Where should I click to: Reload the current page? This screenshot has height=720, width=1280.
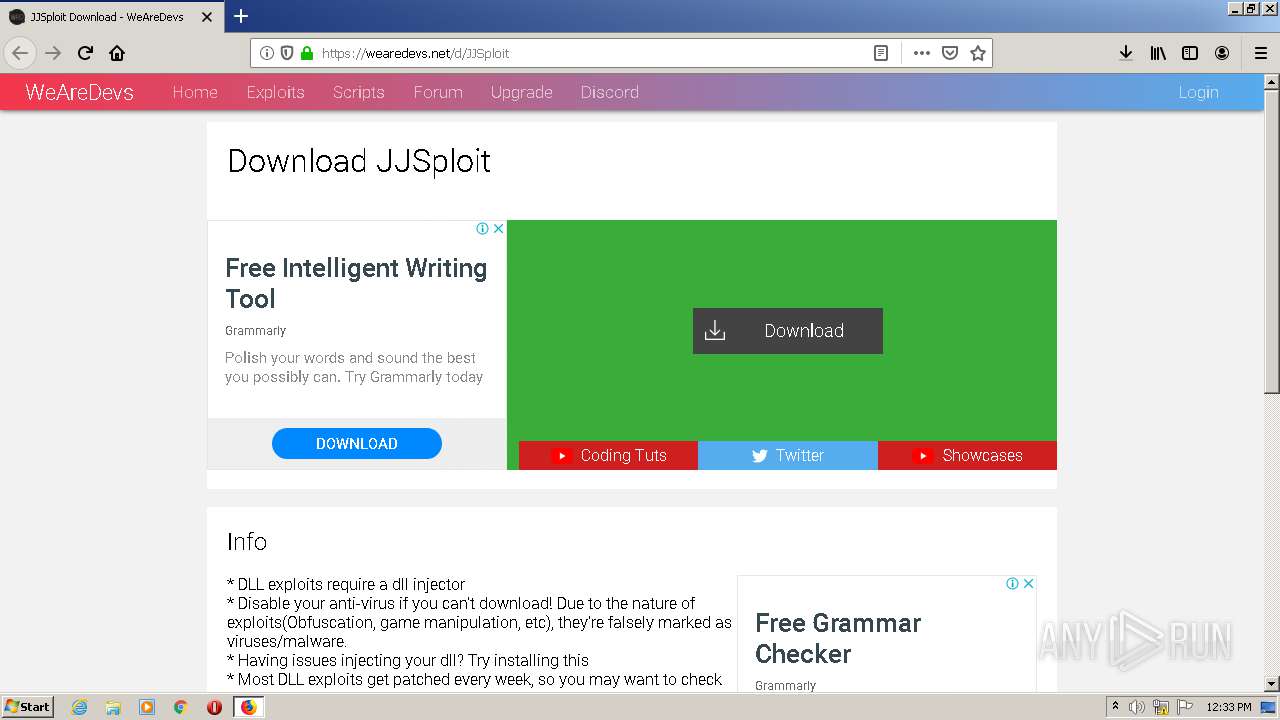[x=85, y=53]
